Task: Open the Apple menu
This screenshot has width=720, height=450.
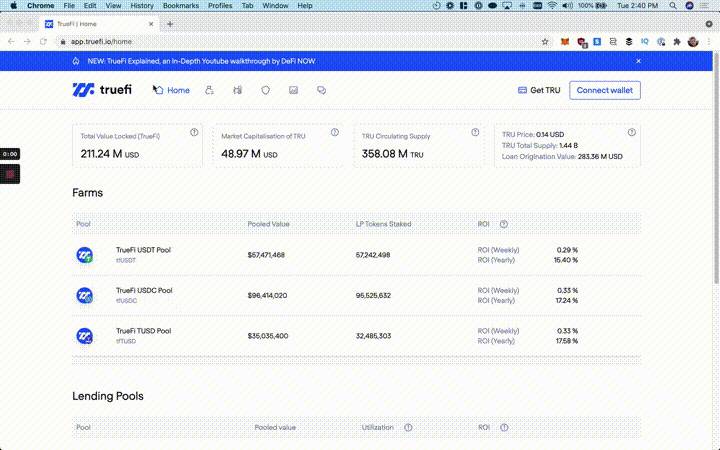Action: [x=14, y=6]
